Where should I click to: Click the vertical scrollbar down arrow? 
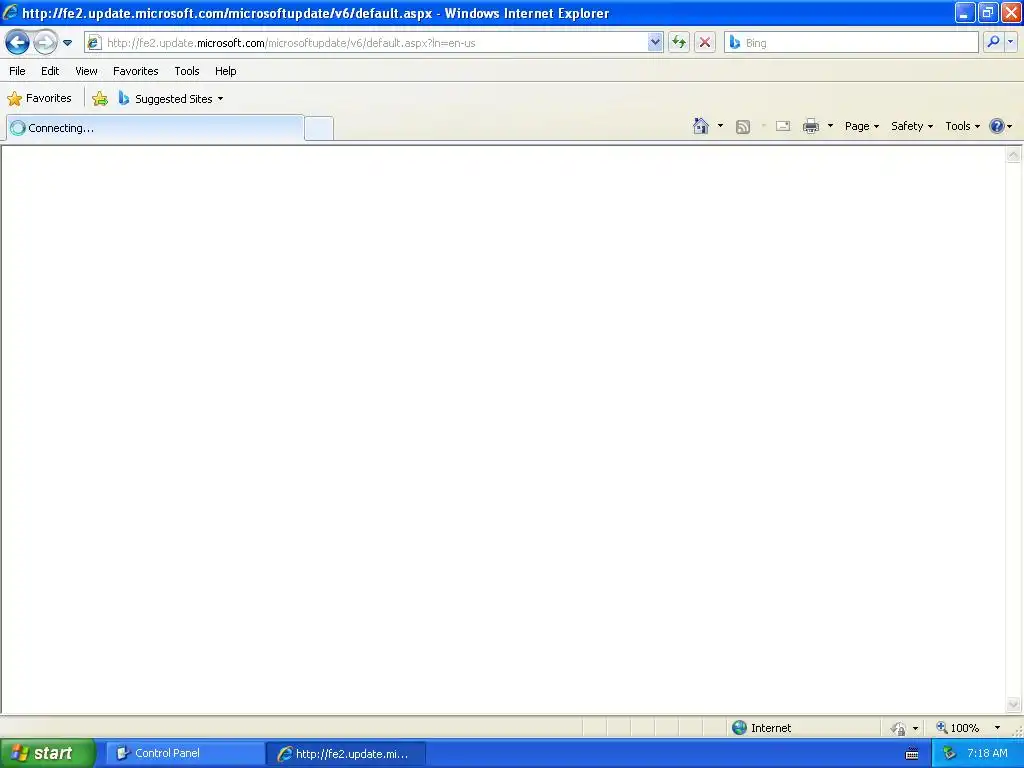(x=1013, y=704)
